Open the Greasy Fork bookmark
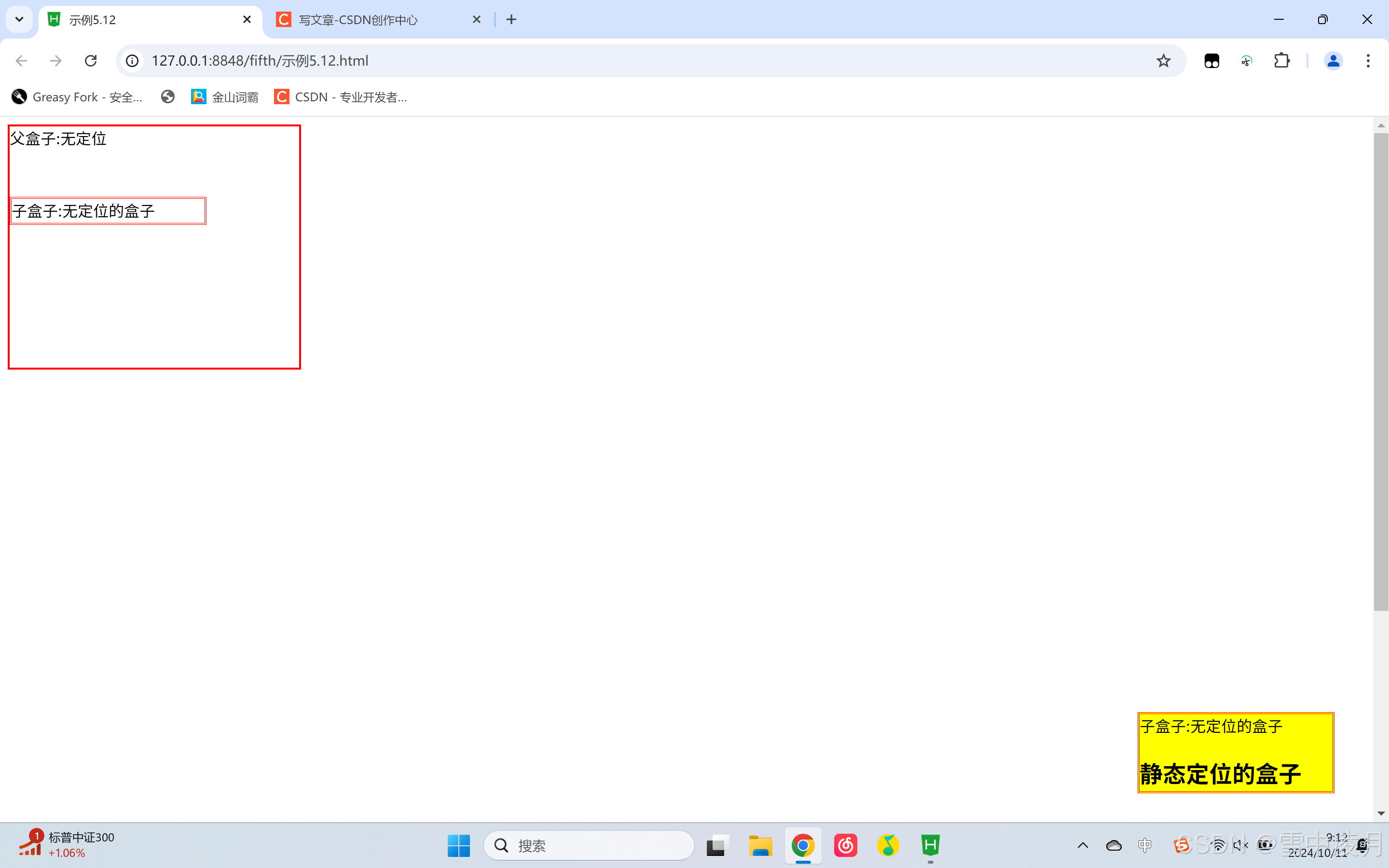Image resolution: width=1389 pixels, height=868 pixels. pos(78,97)
